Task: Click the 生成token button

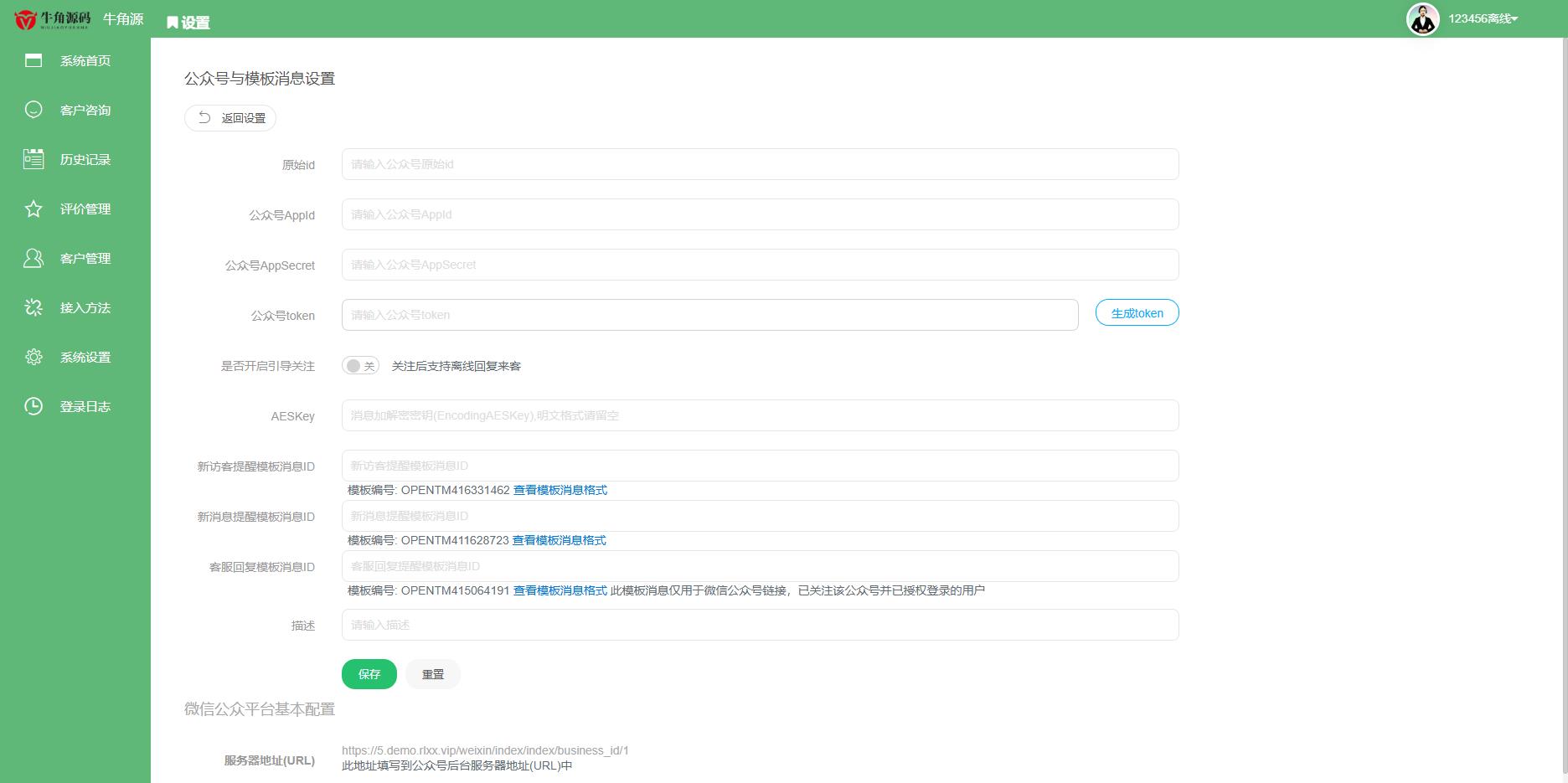Action: (x=1137, y=313)
